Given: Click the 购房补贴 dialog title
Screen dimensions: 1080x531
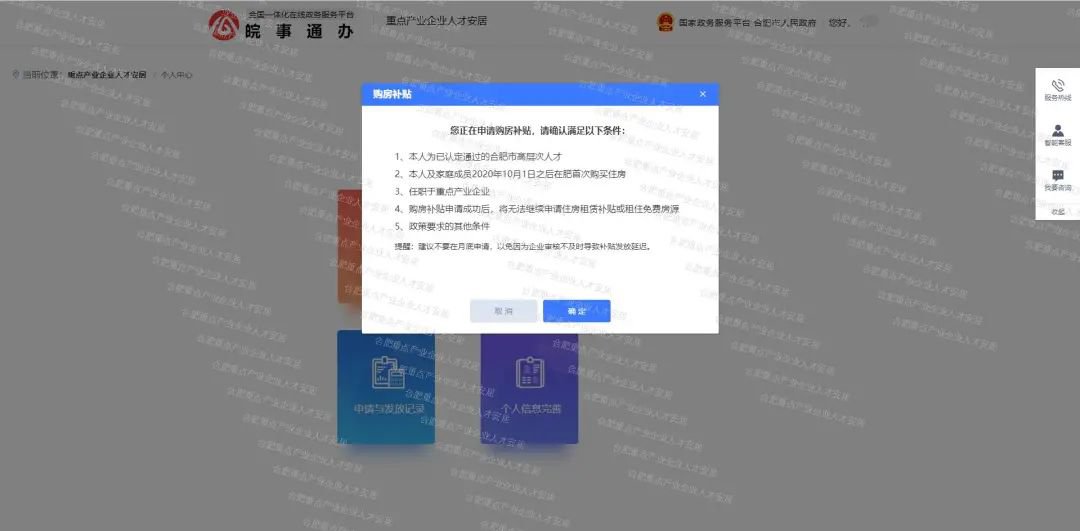Looking at the screenshot, I should tap(392, 94).
